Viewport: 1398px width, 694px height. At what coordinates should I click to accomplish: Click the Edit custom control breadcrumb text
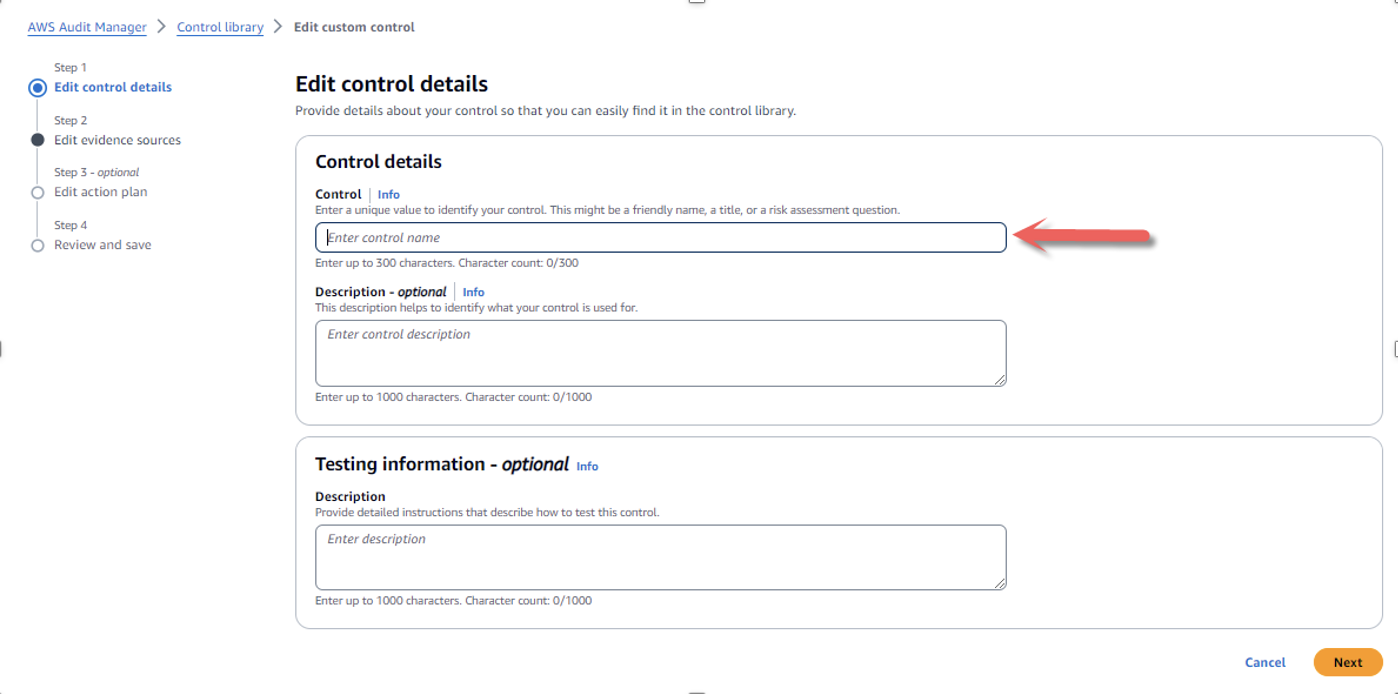click(353, 27)
